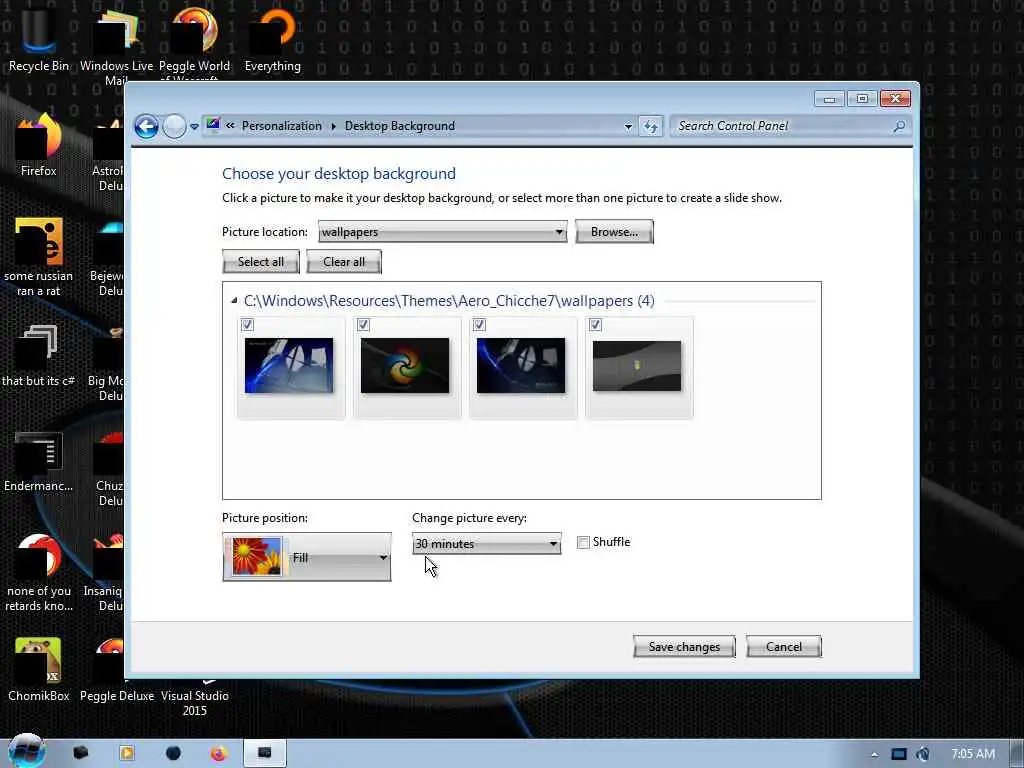Open 'that but its c#' desktop icon
The image size is (1024, 768).
39,355
